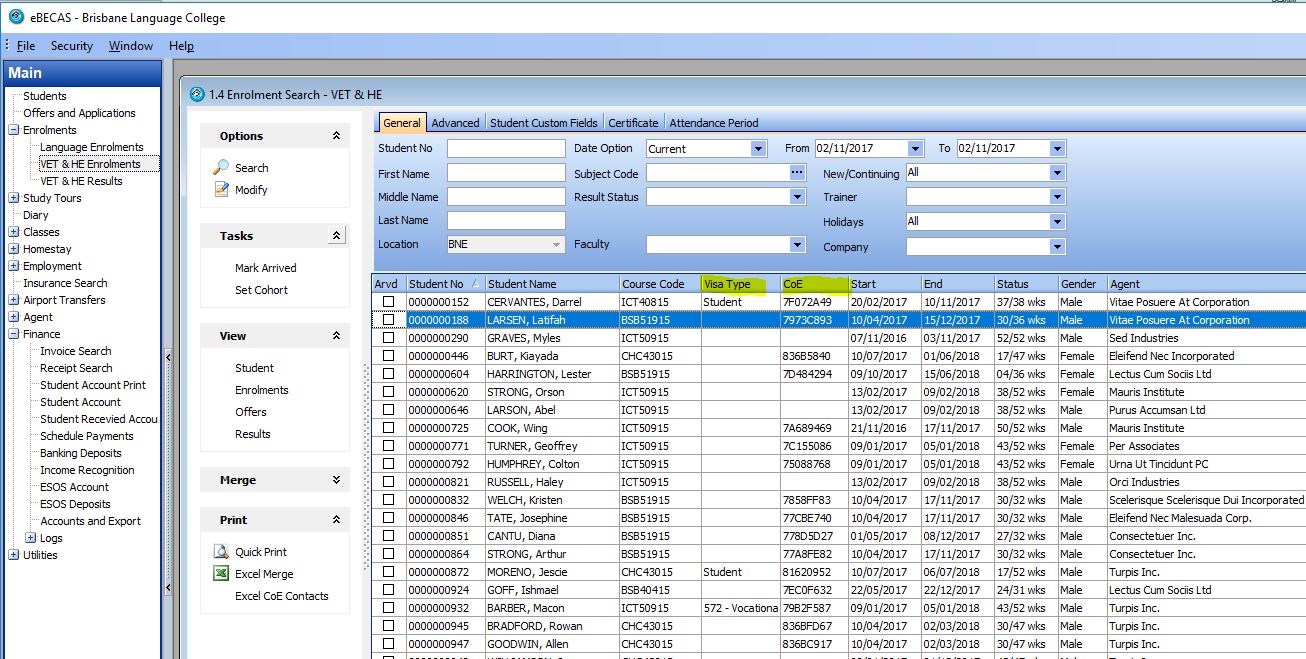Screen dimensions: 1306x659
Task: Click the Quick Print icon
Action: pyautogui.click(x=221, y=552)
